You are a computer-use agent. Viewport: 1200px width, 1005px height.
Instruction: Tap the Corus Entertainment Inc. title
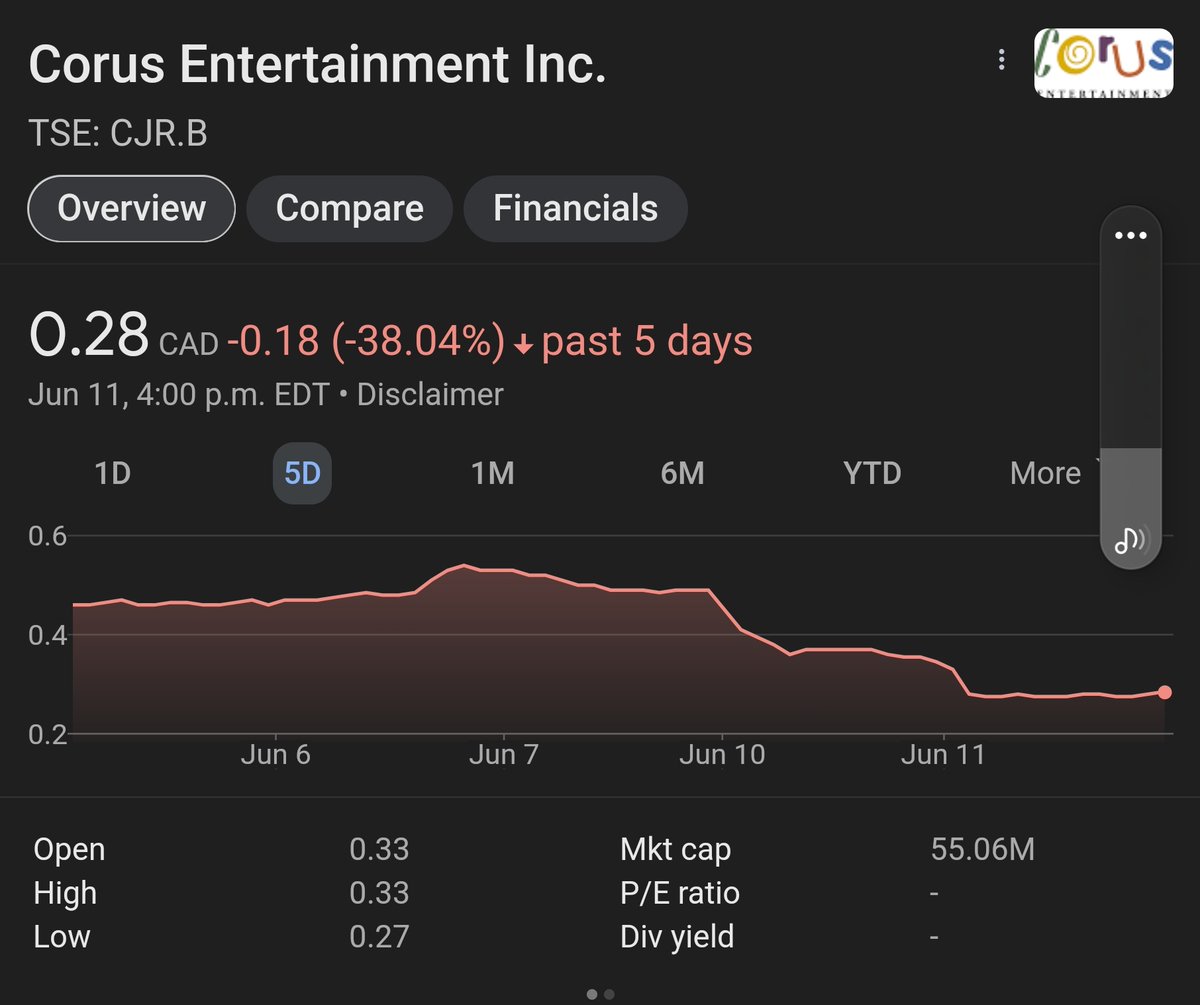[318, 66]
